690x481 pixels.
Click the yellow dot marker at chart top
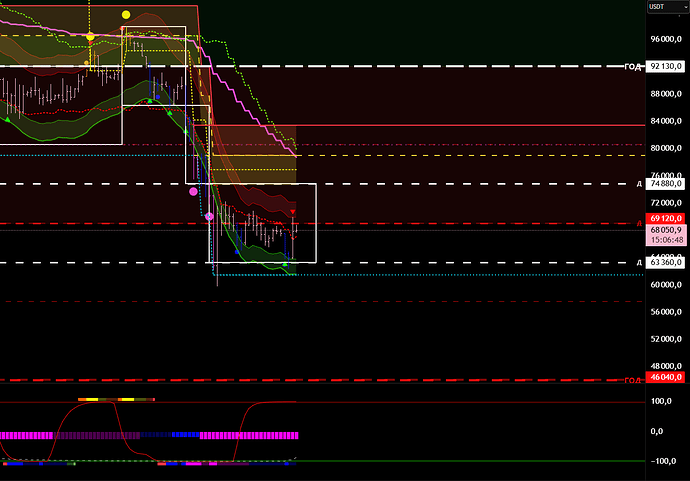tap(126, 15)
